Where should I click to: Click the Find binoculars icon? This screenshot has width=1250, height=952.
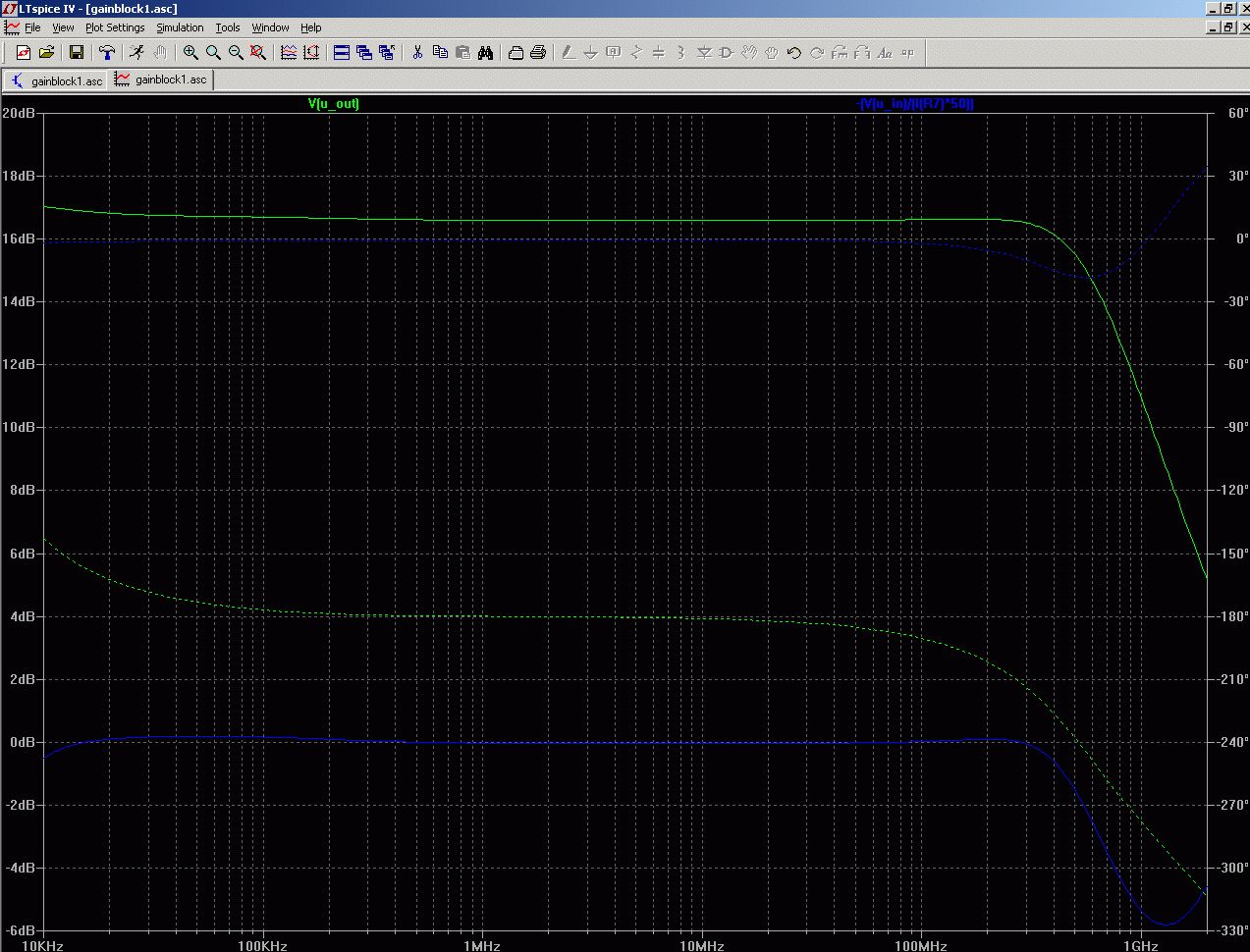pos(485,52)
